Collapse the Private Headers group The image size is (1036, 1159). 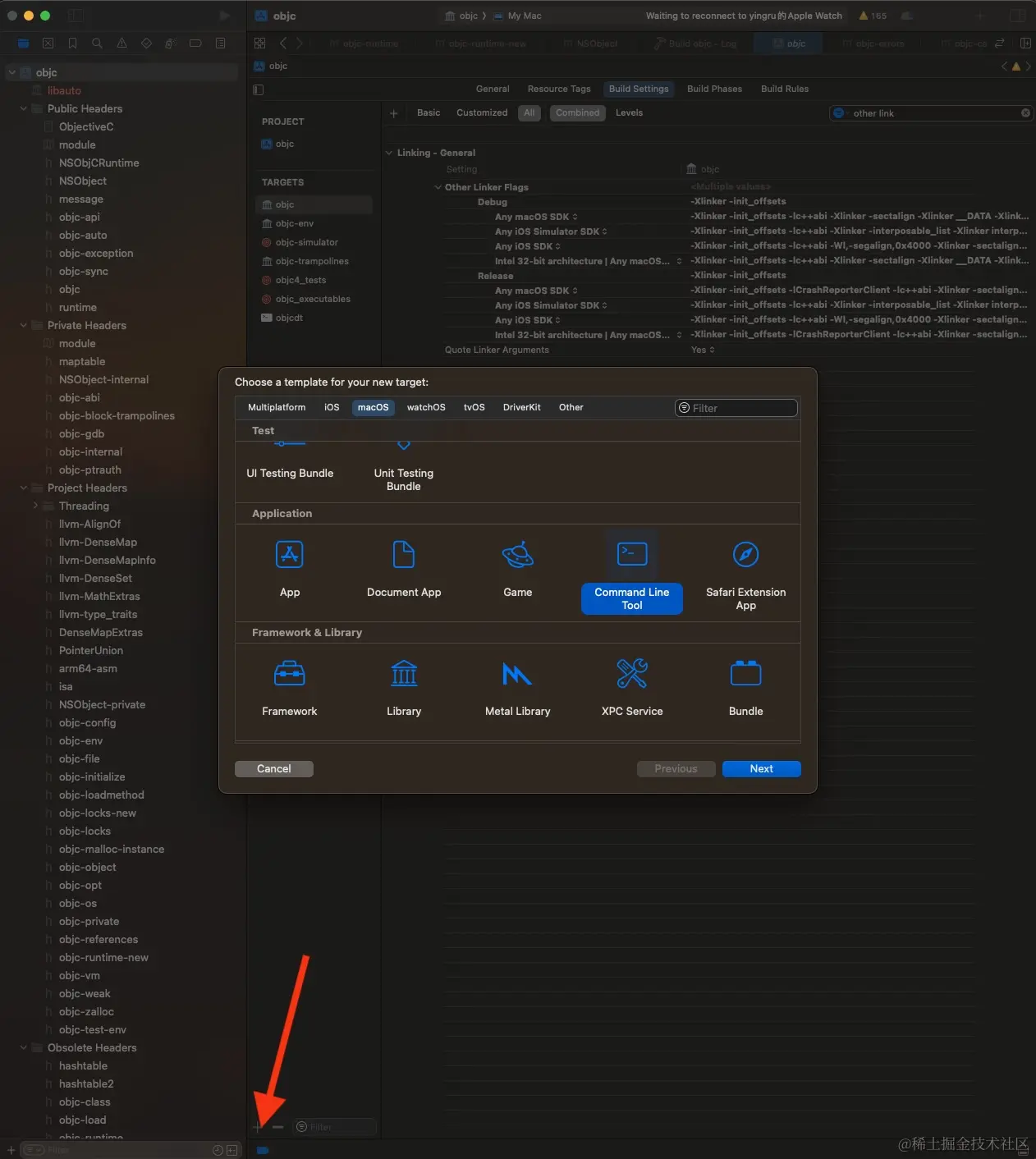tap(24, 326)
